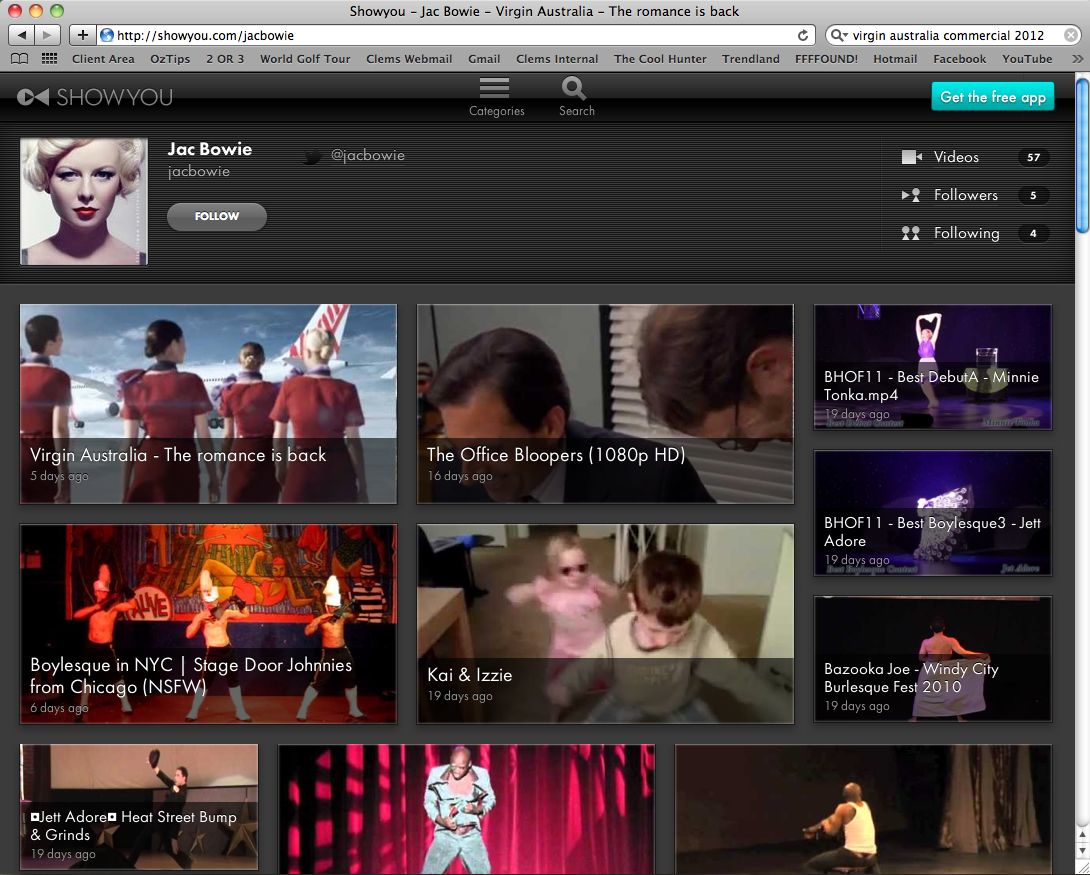
Task: Play Bazooka Joe Windy City Burlesque video
Action: tap(933, 659)
